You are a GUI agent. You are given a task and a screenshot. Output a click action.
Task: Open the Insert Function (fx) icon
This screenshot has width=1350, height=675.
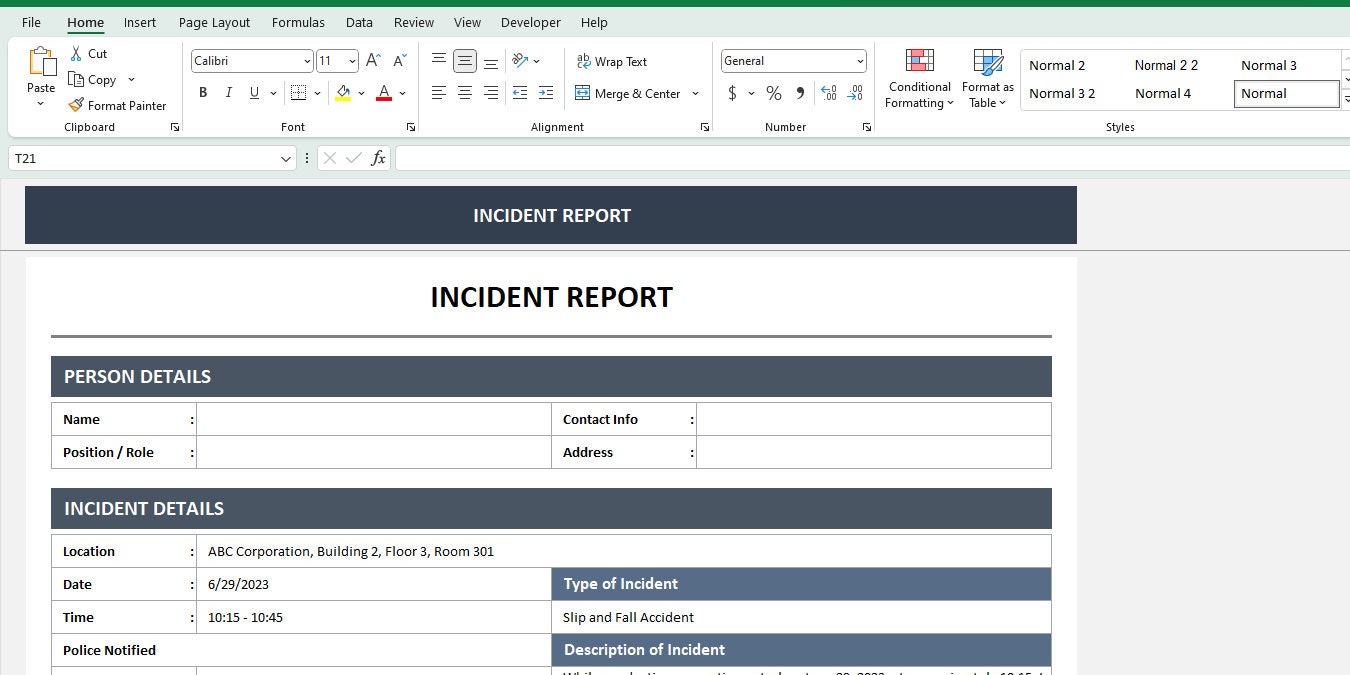[x=378, y=158]
